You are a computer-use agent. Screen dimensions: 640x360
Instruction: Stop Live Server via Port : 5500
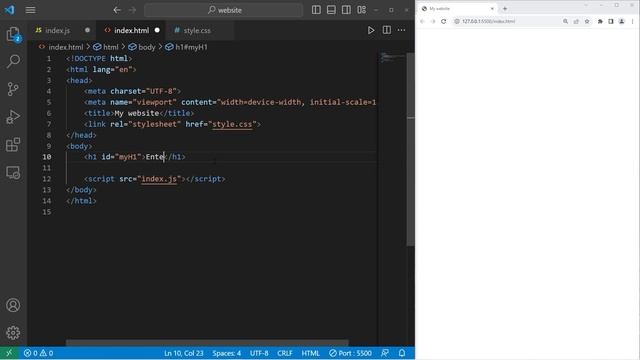351,353
